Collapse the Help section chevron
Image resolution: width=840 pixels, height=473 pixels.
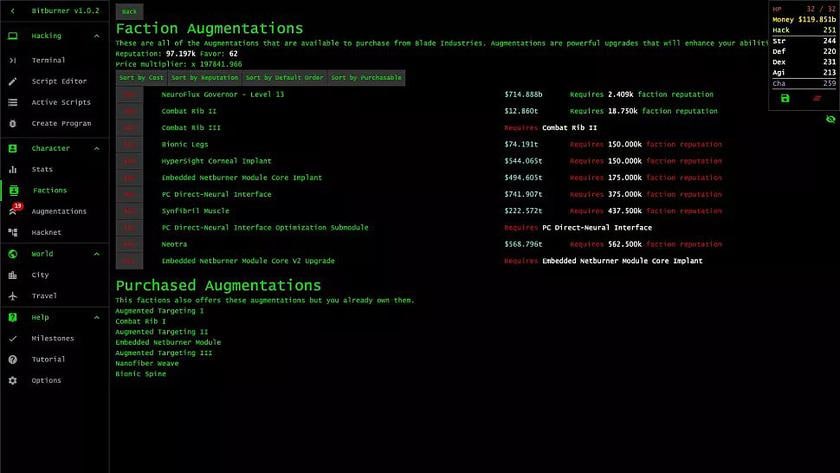pos(97,317)
